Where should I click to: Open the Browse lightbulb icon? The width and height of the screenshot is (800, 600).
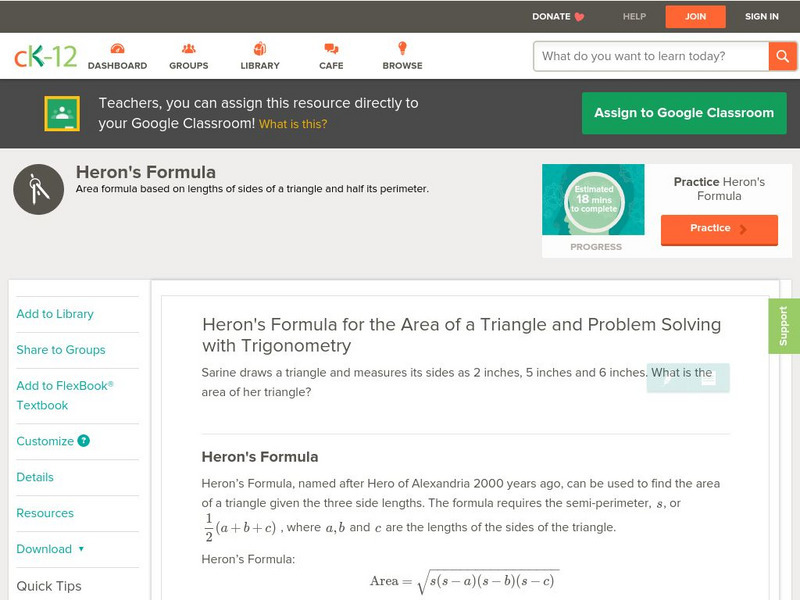tap(403, 48)
